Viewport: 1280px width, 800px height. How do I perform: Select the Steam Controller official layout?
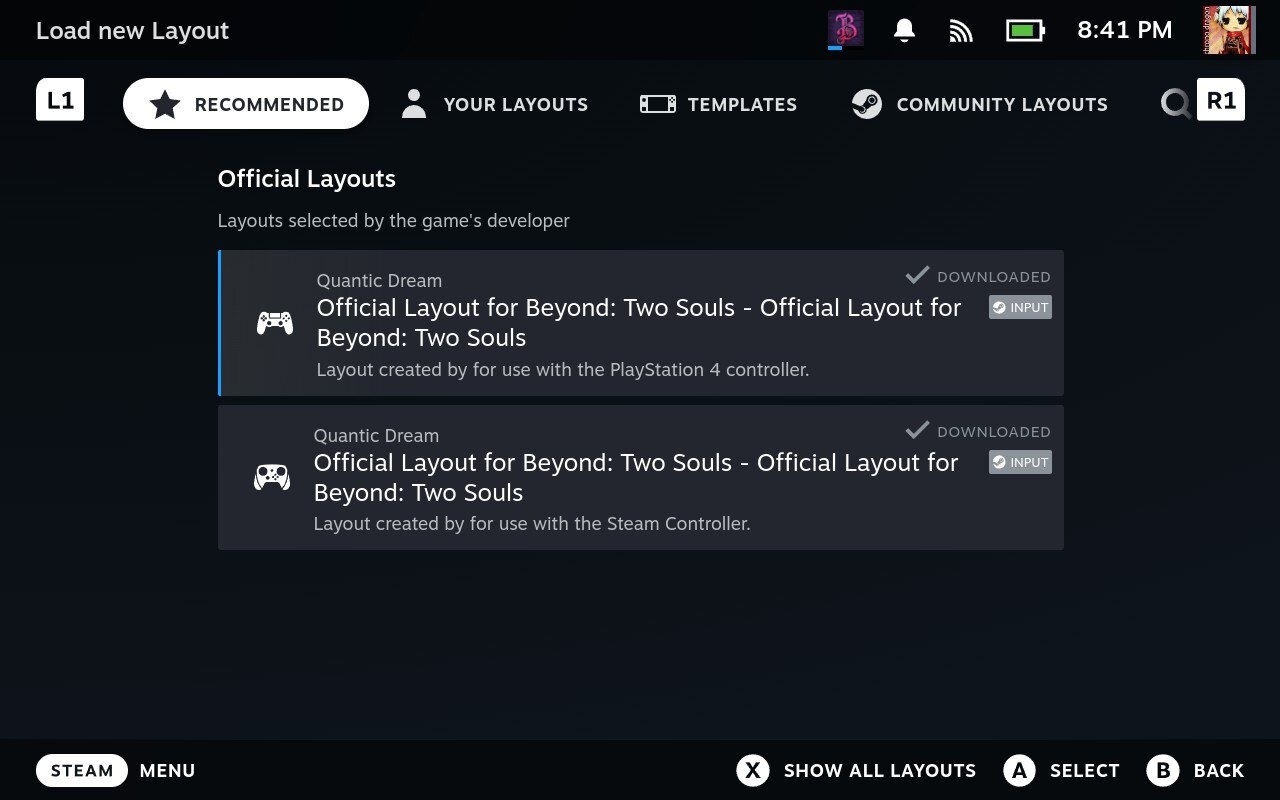(x=641, y=478)
